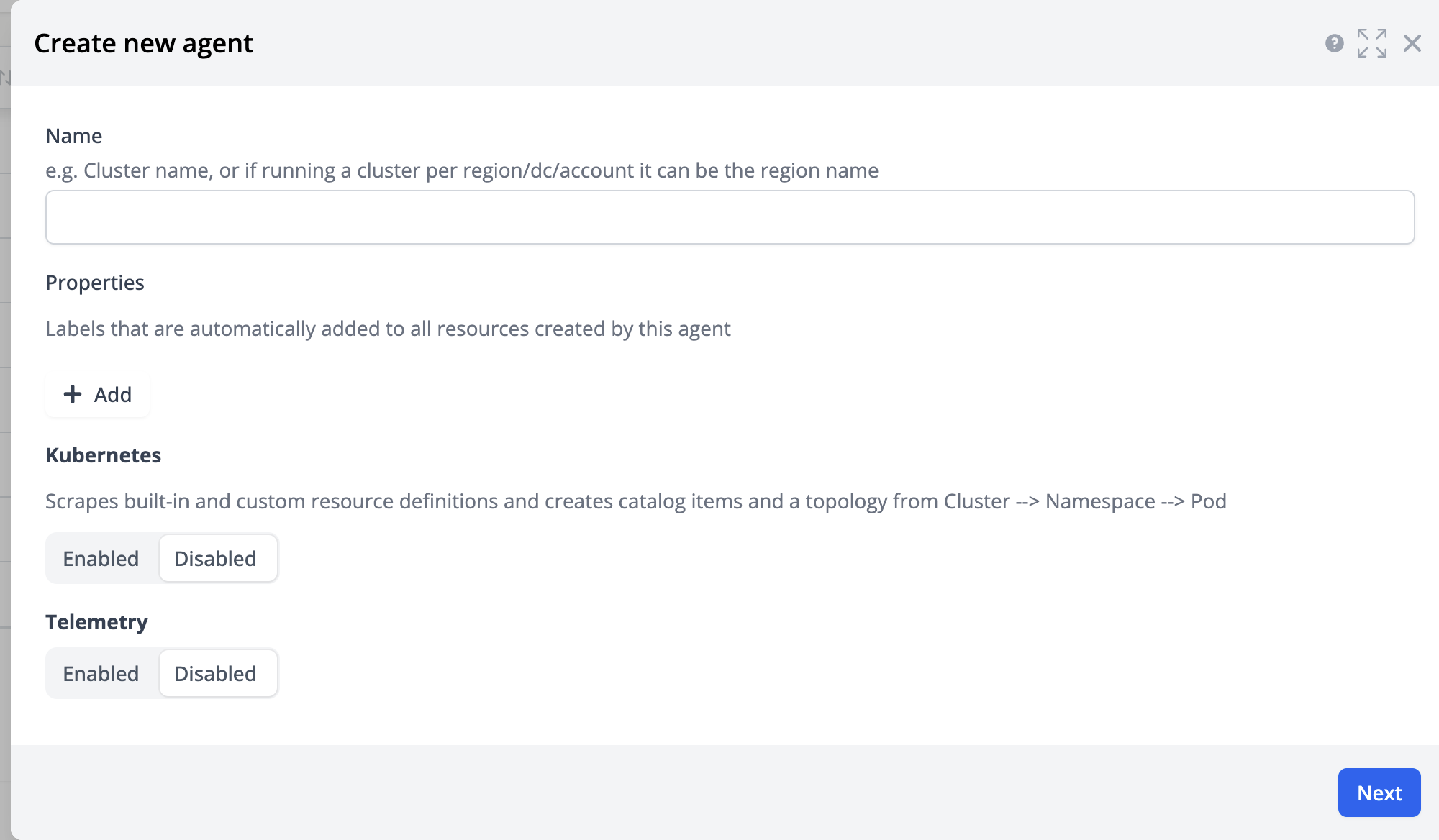Viewport: 1439px width, 840px height.
Task: Select the Telemetry section heading
Action: pyautogui.click(x=97, y=622)
